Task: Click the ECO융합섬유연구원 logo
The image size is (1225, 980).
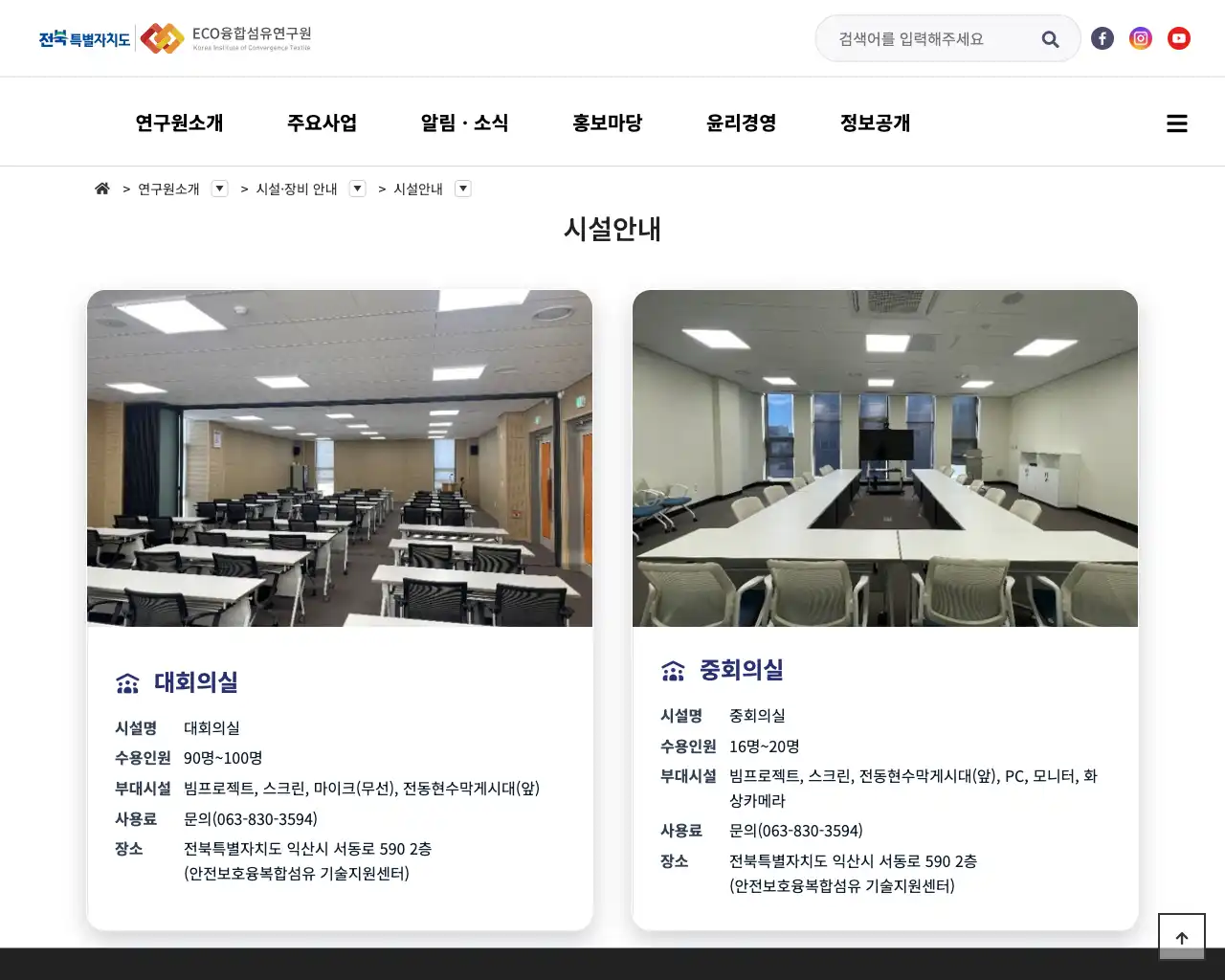Action: (x=227, y=38)
